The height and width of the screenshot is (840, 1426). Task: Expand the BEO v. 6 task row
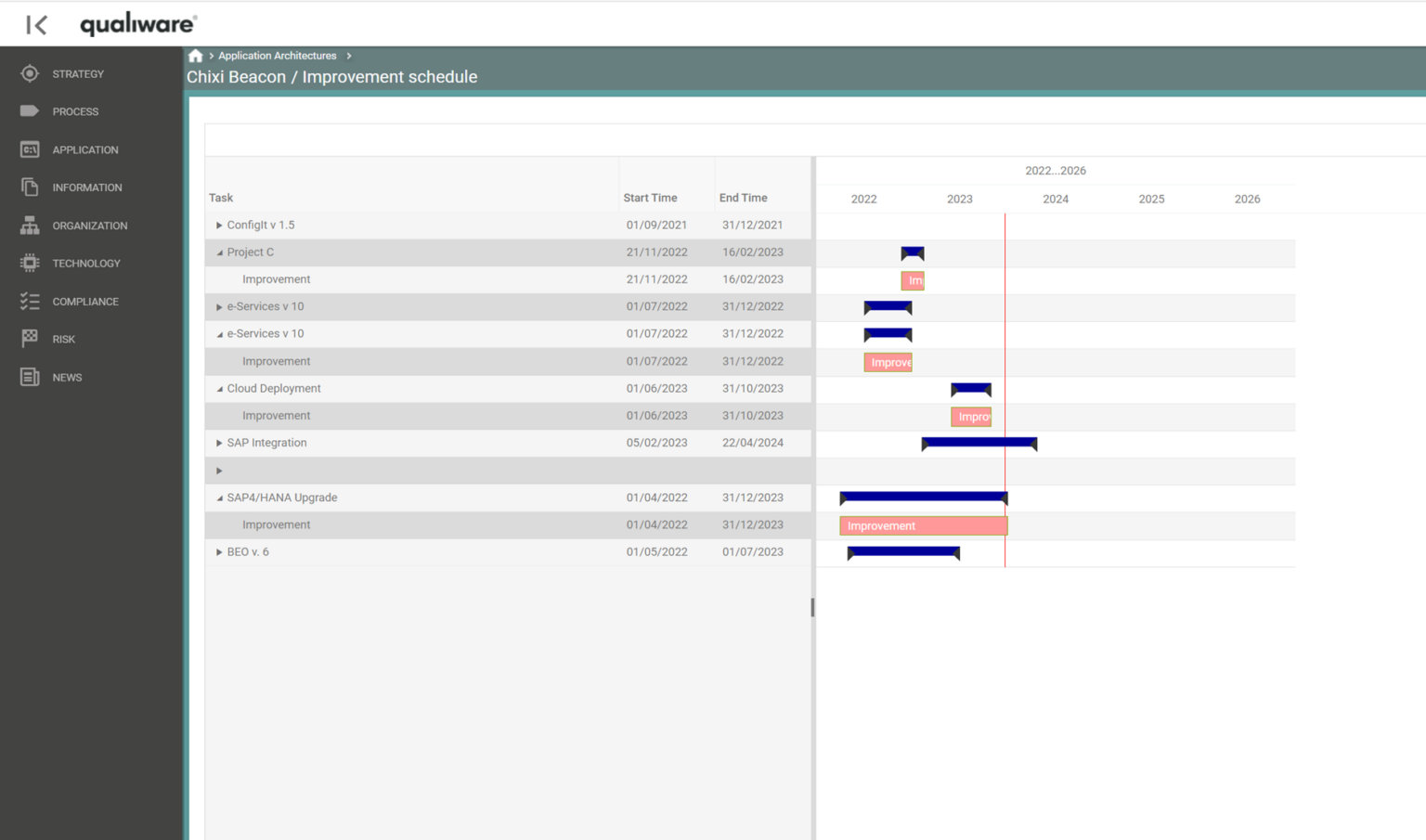pos(219,551)
